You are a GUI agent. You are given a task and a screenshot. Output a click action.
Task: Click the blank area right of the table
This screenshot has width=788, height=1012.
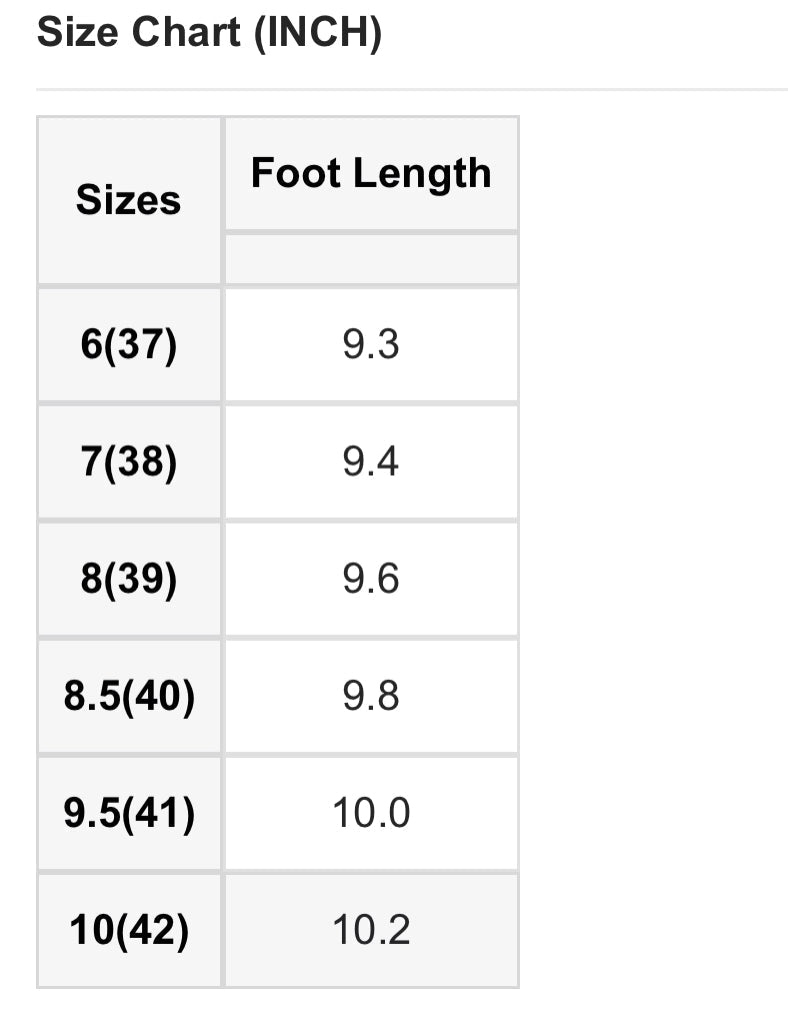pos(652,550)
